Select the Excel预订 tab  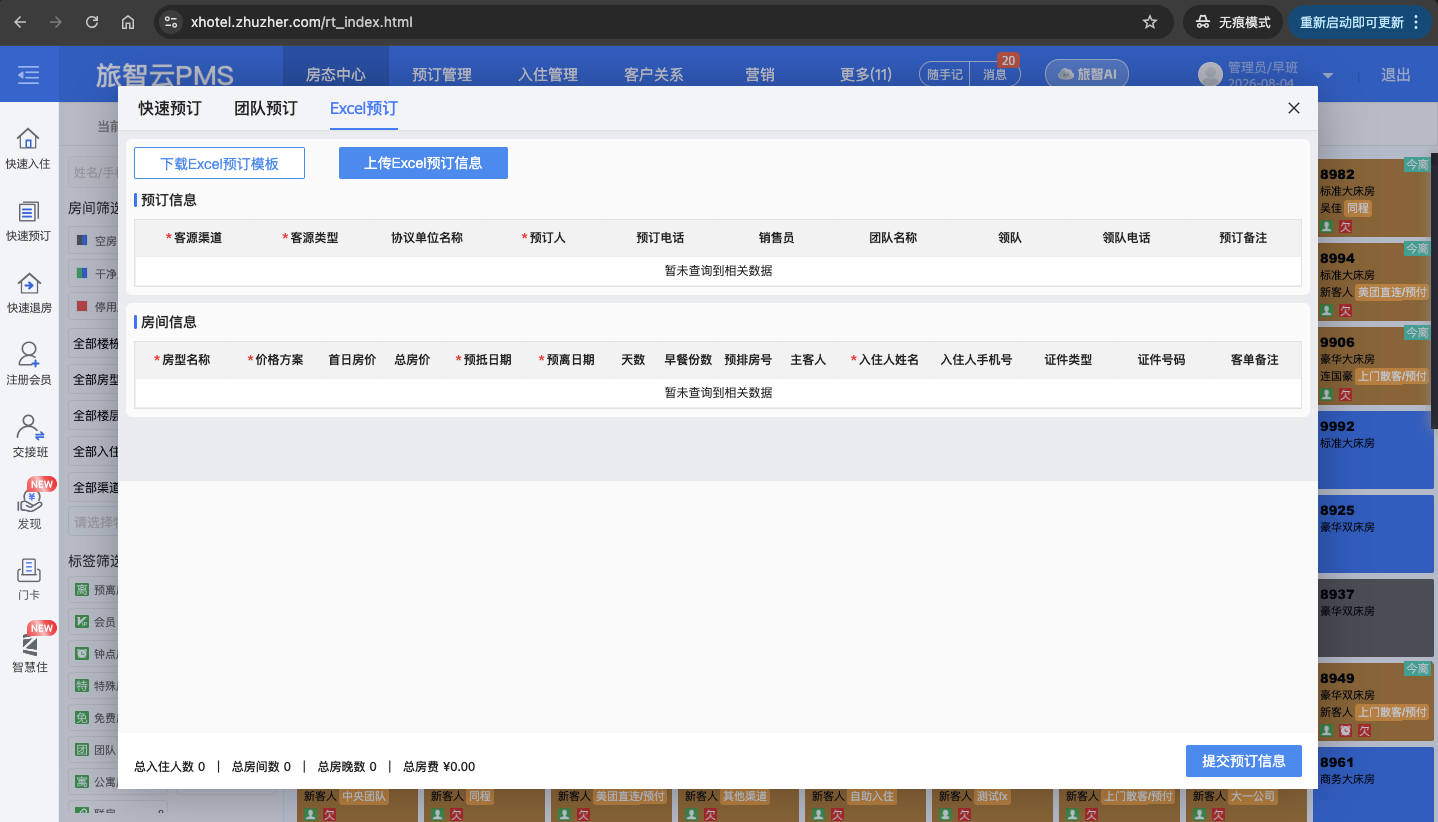pos(364,108)
